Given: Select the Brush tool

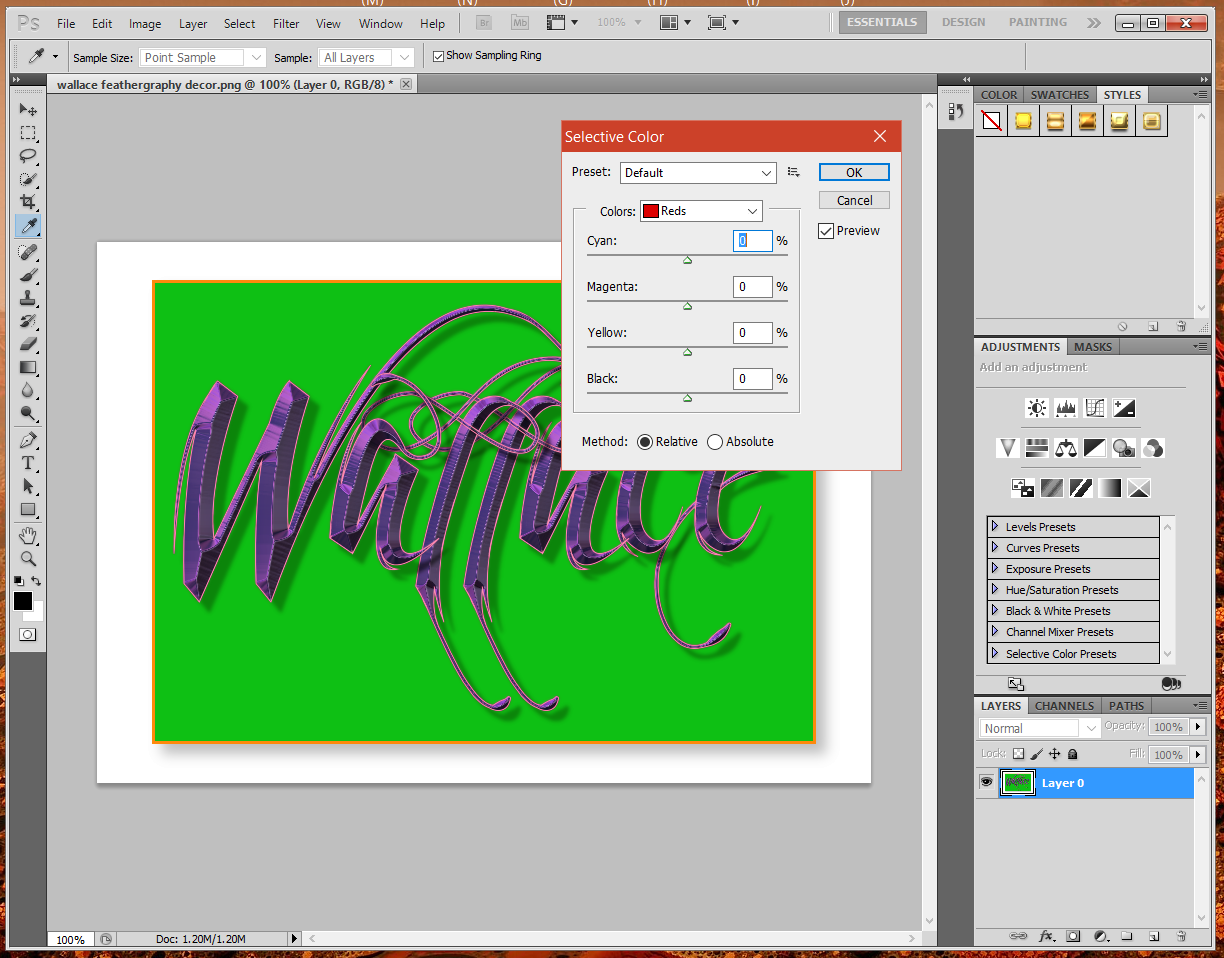Looking at the screenshot, I should [28, 275].
